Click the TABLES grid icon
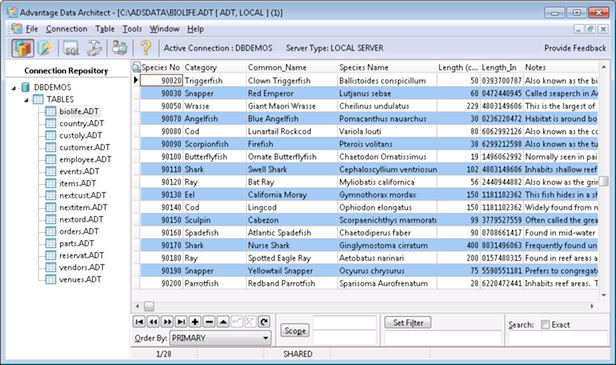Screen dimensions: 616x365 point(38,99)
